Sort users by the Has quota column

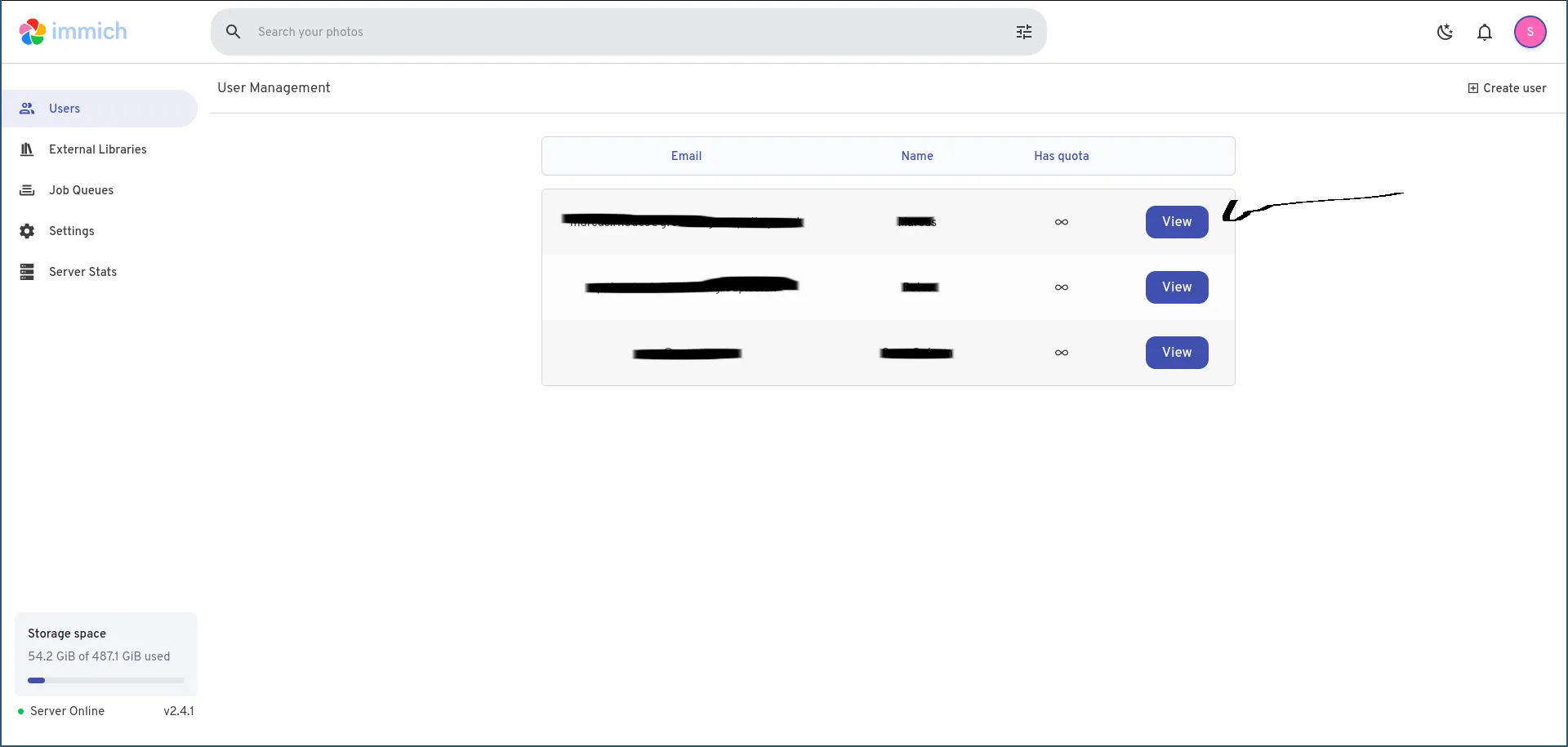click(x=1060, y=156)
